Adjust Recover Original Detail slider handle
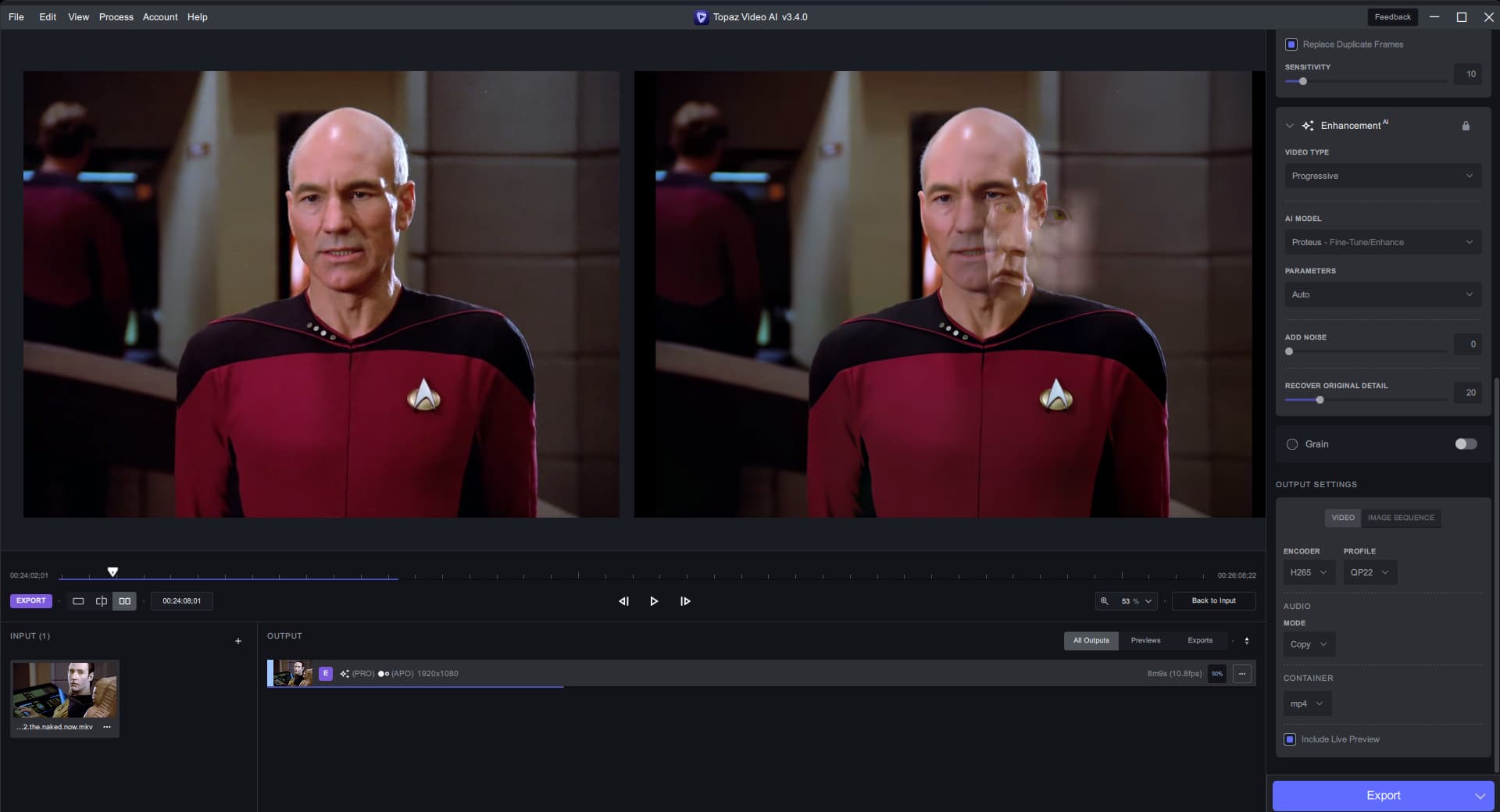 pos(1320,400)
